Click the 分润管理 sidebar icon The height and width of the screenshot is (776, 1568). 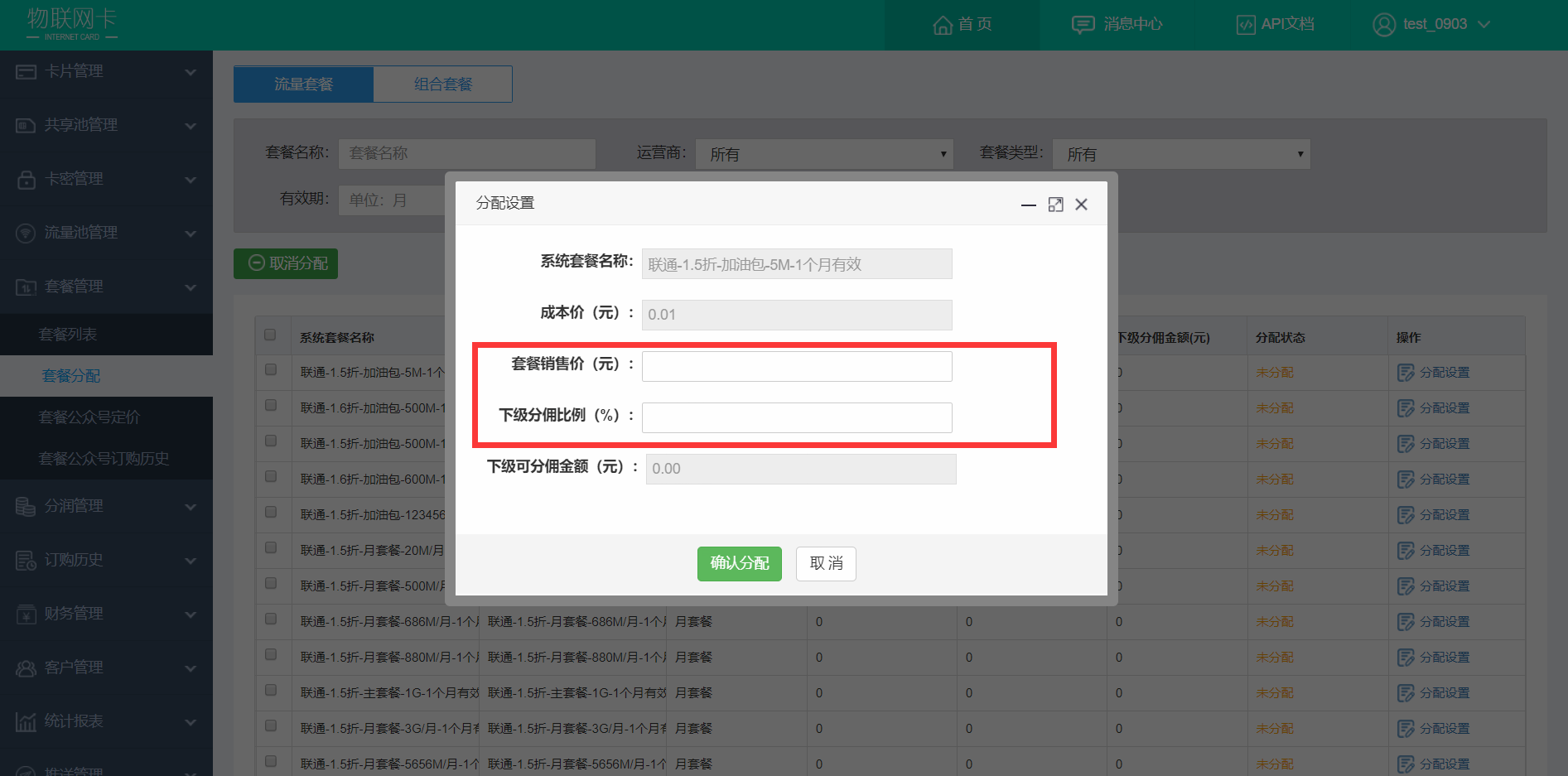pyautogui.click(x=27, y=507)
